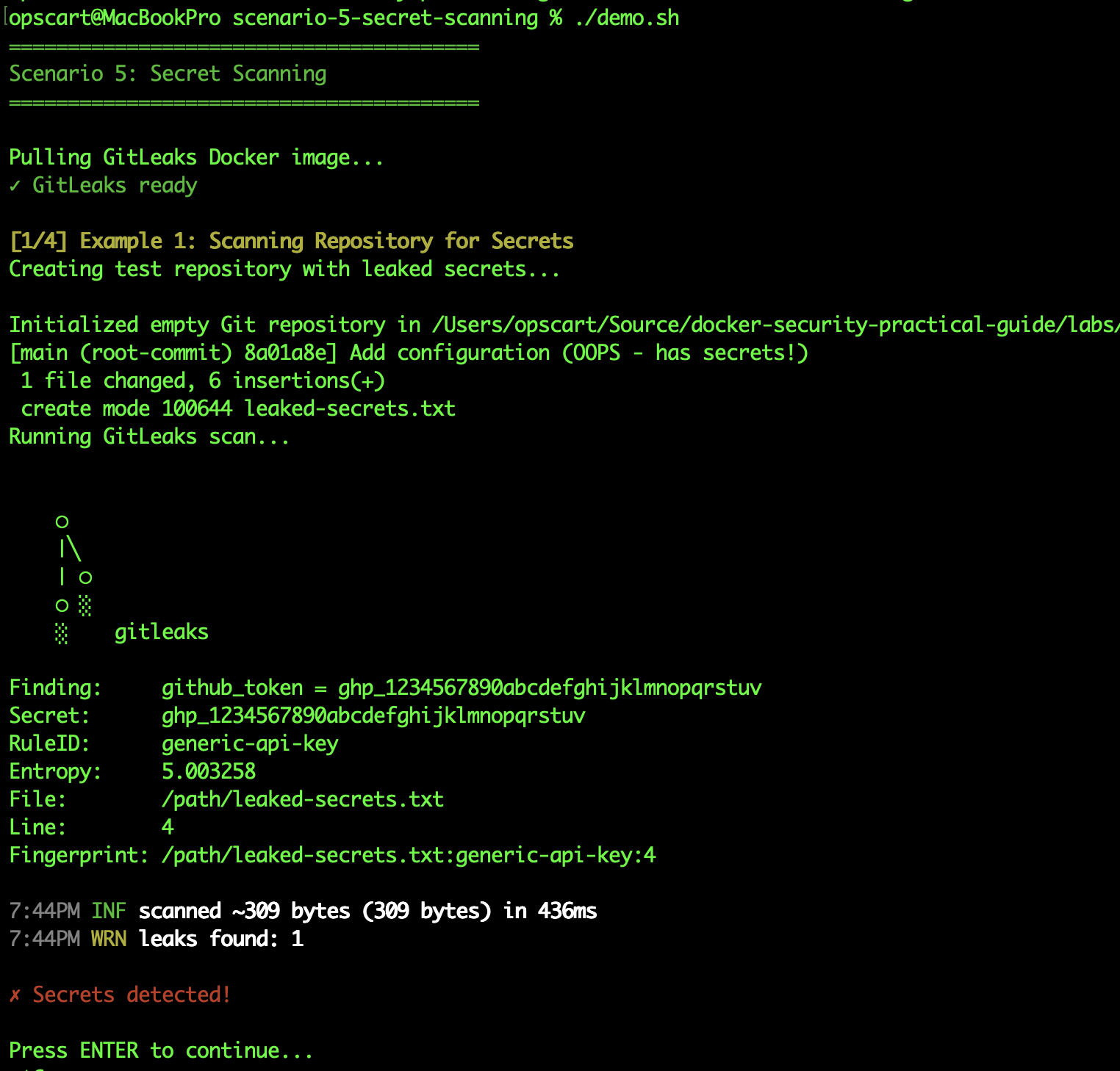This screenshot has height=1071, width=1120.
Task: Click the RuleID value 'generic-api-key'
Action: [250, 743]
